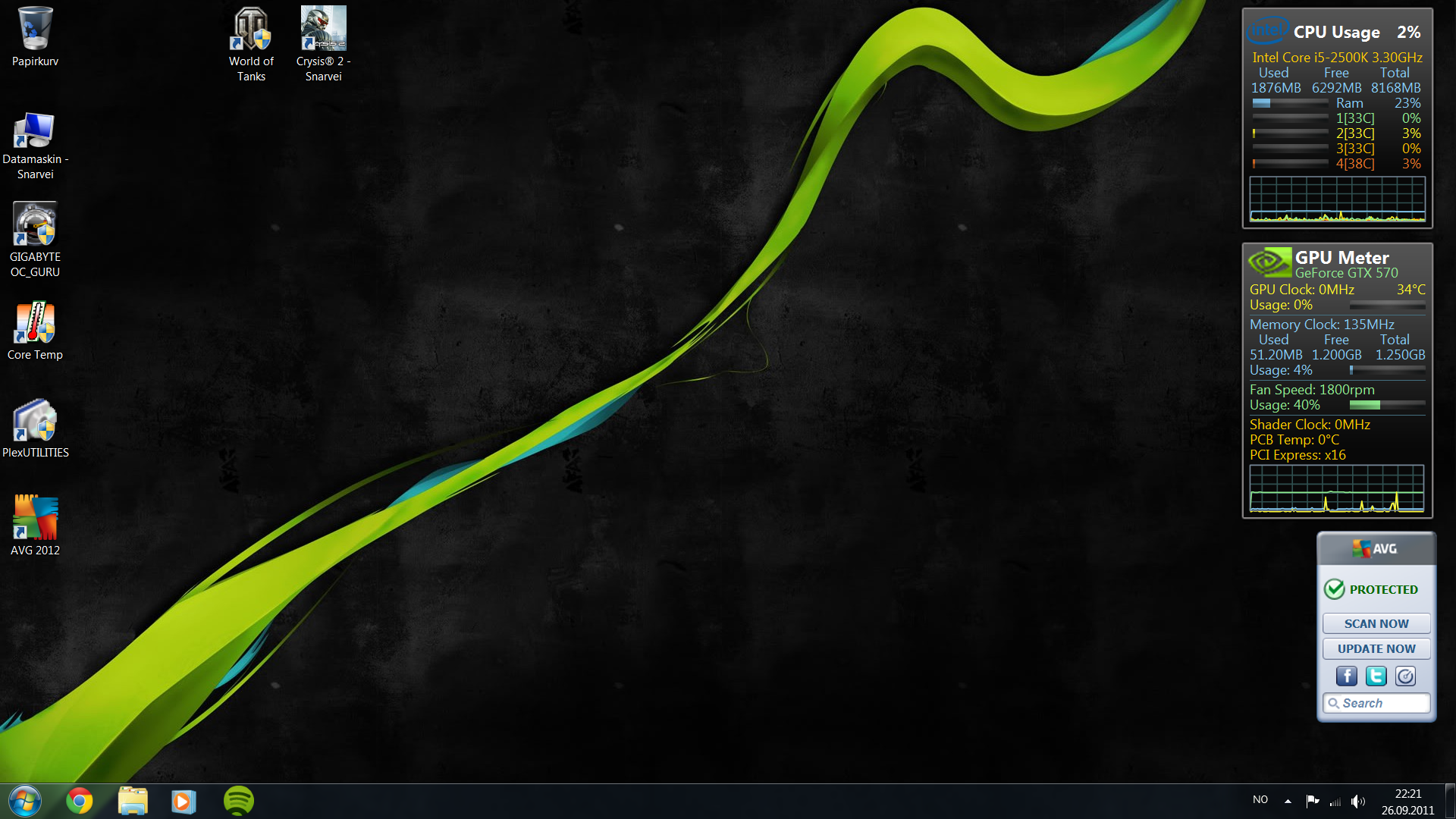Screen dimensions: 1456x819
Task: Click 'Shader Clock: 0MHz' reading
Action: (x=1310, y=425)
